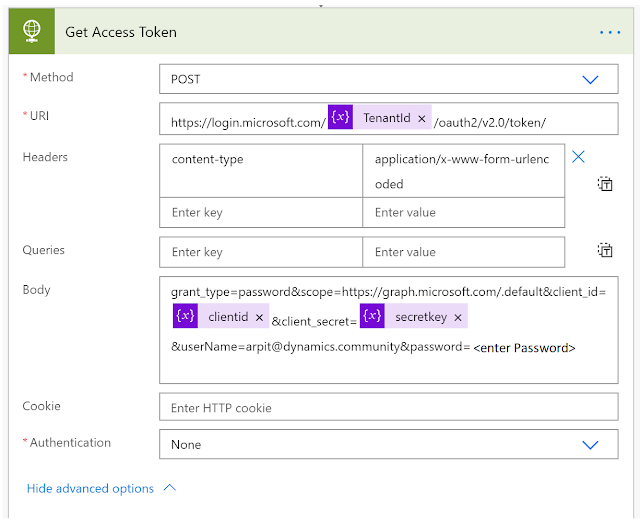This screenshot has width=640, height=523.
Task: Click the Hide advanced options link
Action: point(90,488)
